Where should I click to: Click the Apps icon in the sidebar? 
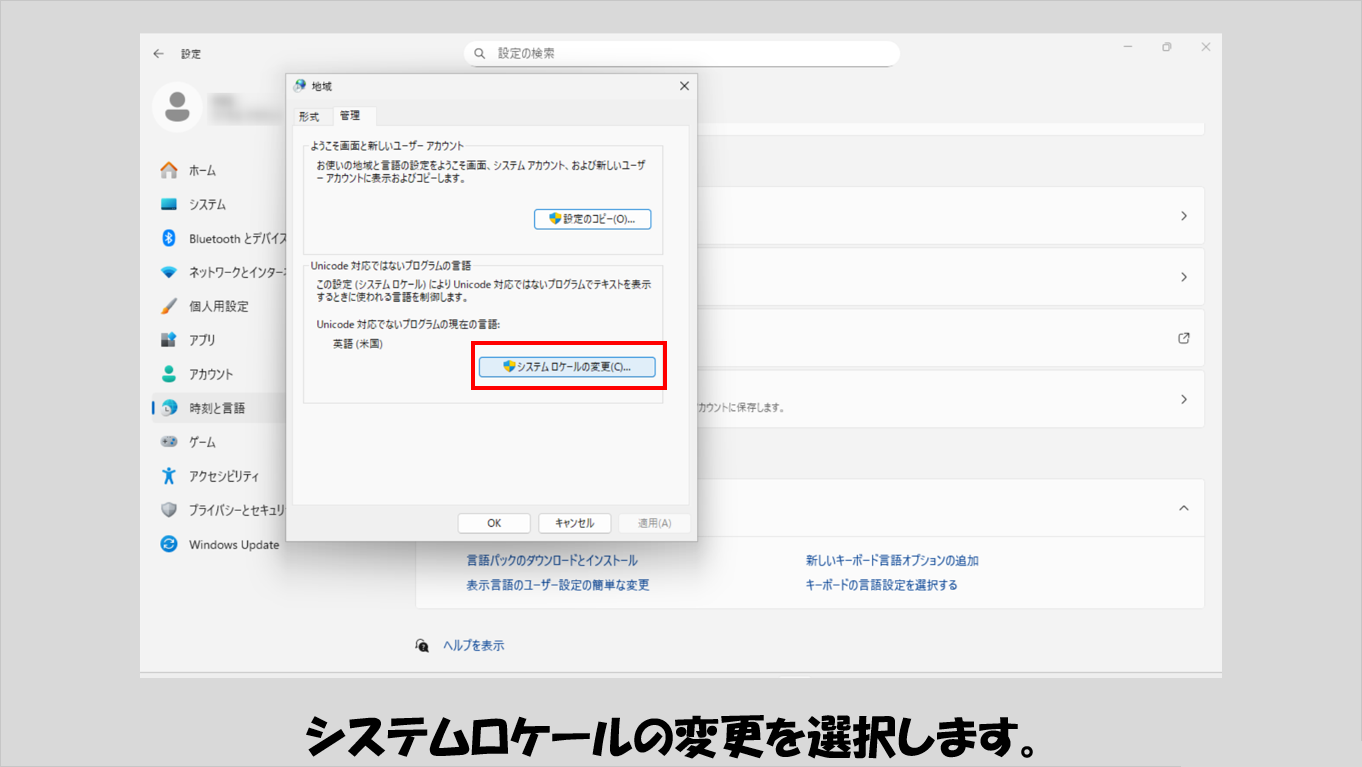(x=169, y=340)
